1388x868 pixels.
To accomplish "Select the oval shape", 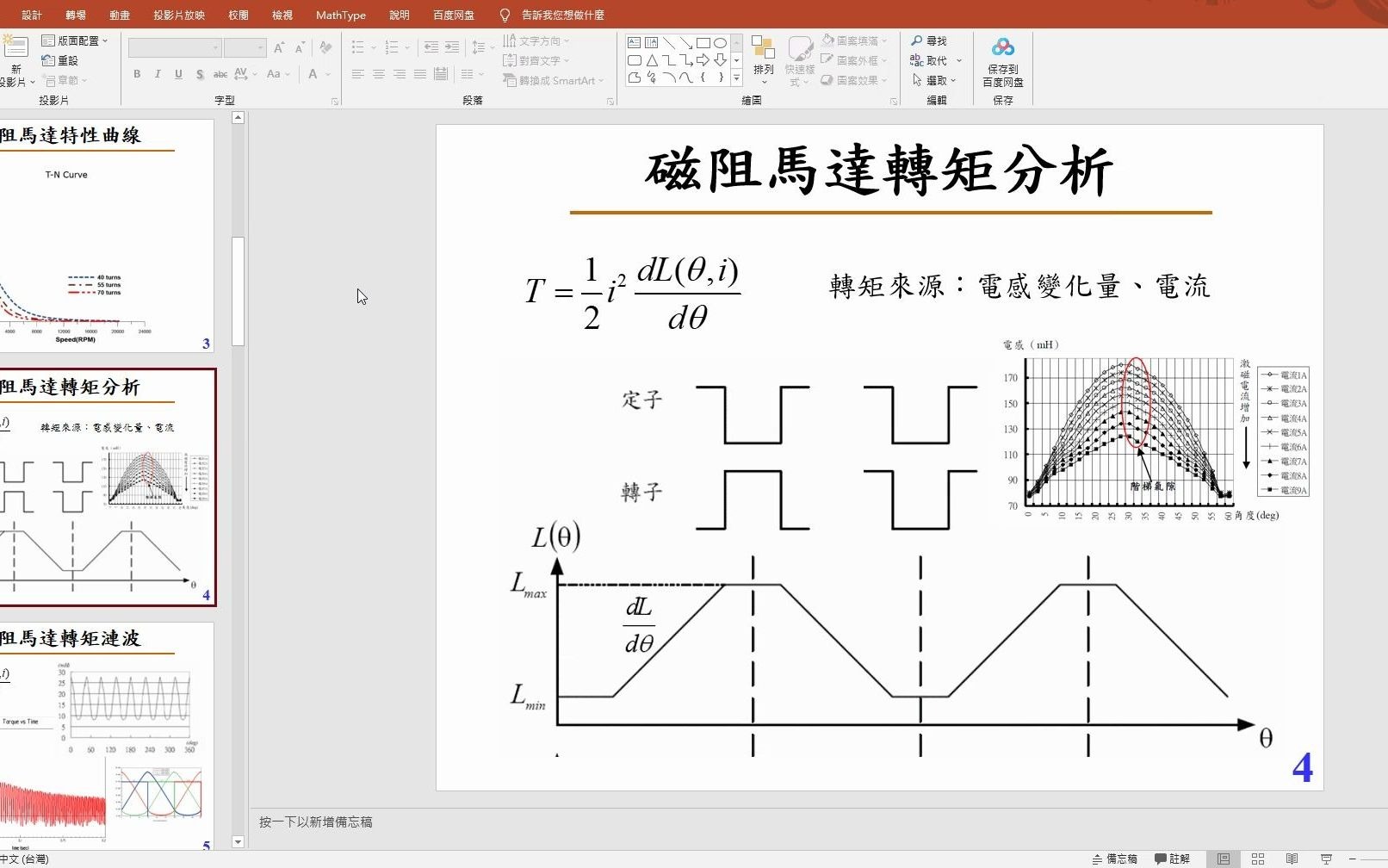I will tap(720, 42).
